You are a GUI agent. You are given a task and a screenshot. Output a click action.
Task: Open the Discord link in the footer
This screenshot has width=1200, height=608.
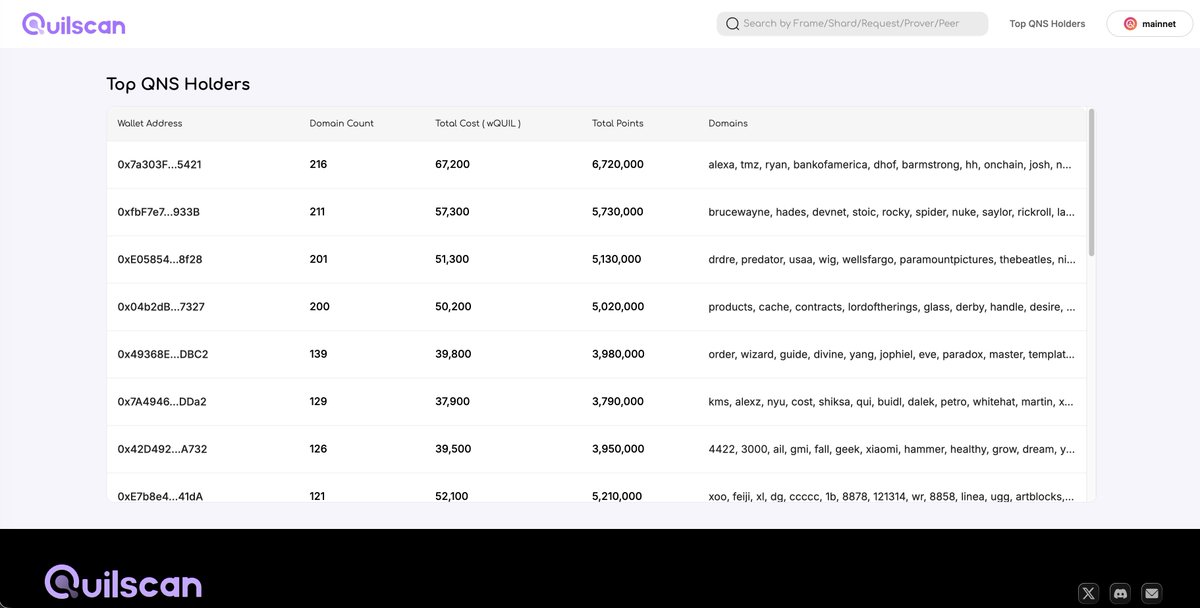pos(1119,592)
